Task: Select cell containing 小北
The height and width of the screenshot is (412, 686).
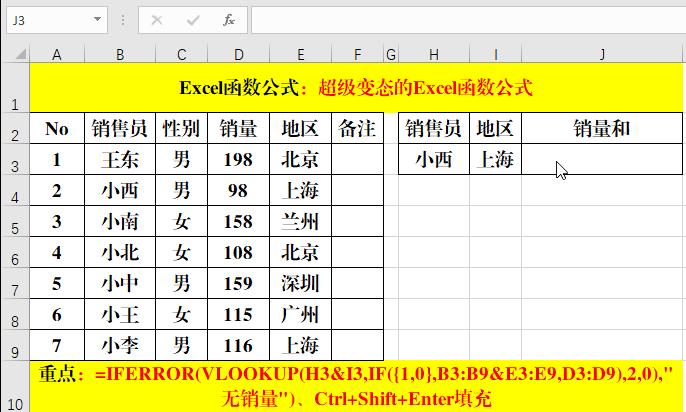Action: click(120, 252)
